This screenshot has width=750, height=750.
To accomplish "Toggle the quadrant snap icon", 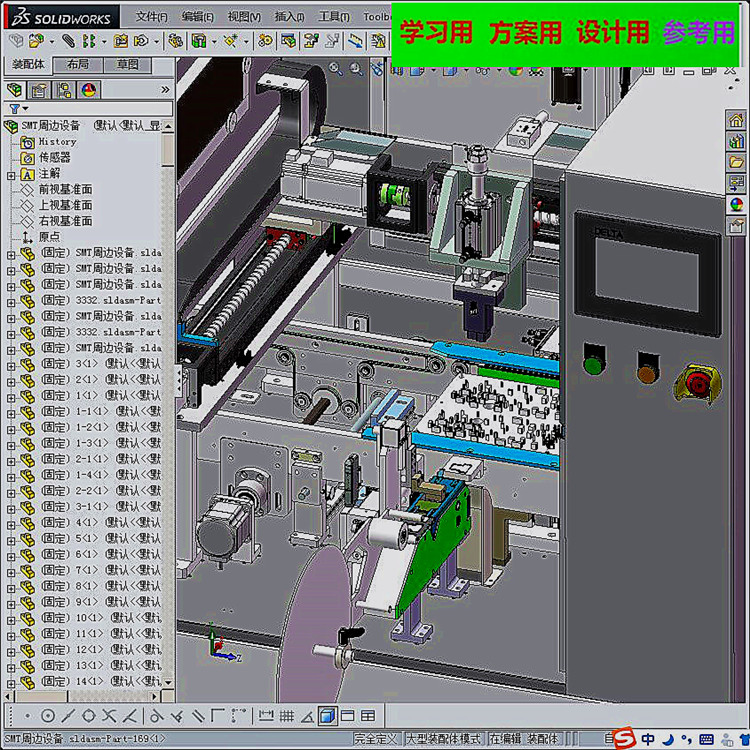I will point(89,716).
